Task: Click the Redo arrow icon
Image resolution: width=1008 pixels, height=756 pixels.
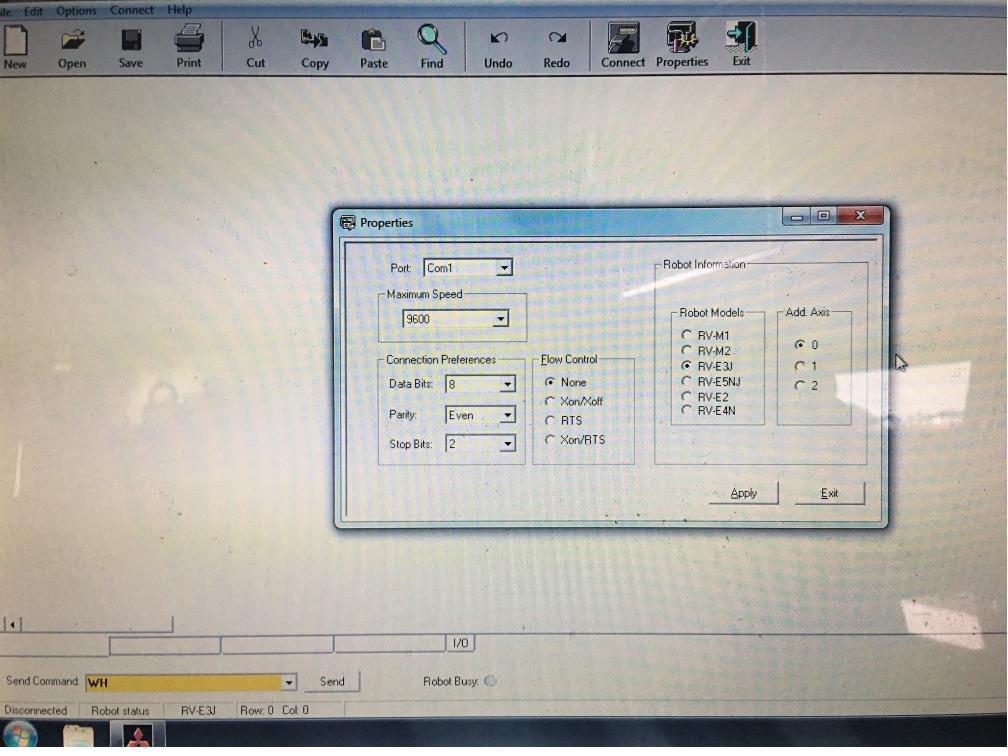Action: coord(557,39)
